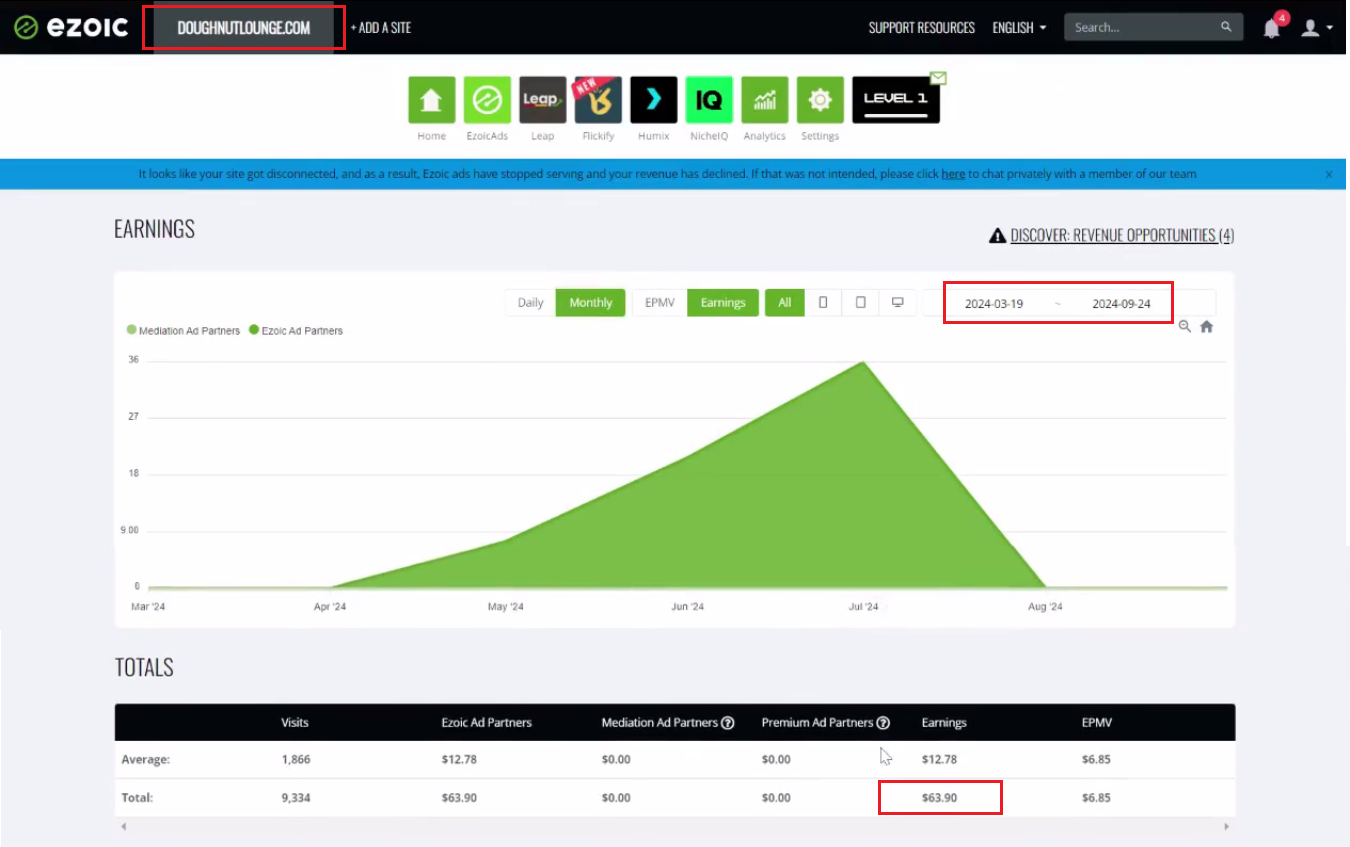
Task: Open the Home dashboard icon
Action: 432,100
